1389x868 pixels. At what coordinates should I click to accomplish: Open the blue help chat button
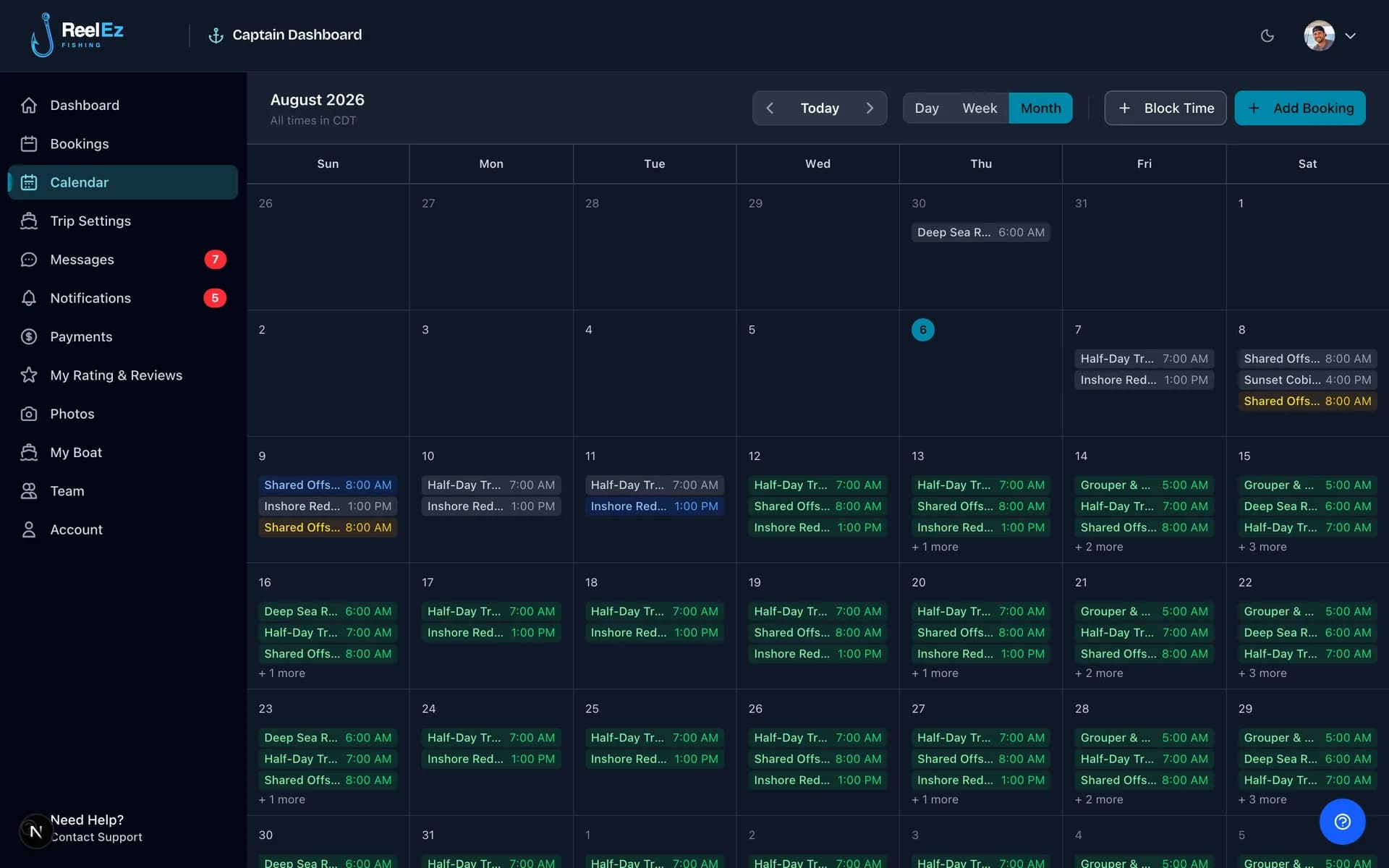coord(1342,821)
